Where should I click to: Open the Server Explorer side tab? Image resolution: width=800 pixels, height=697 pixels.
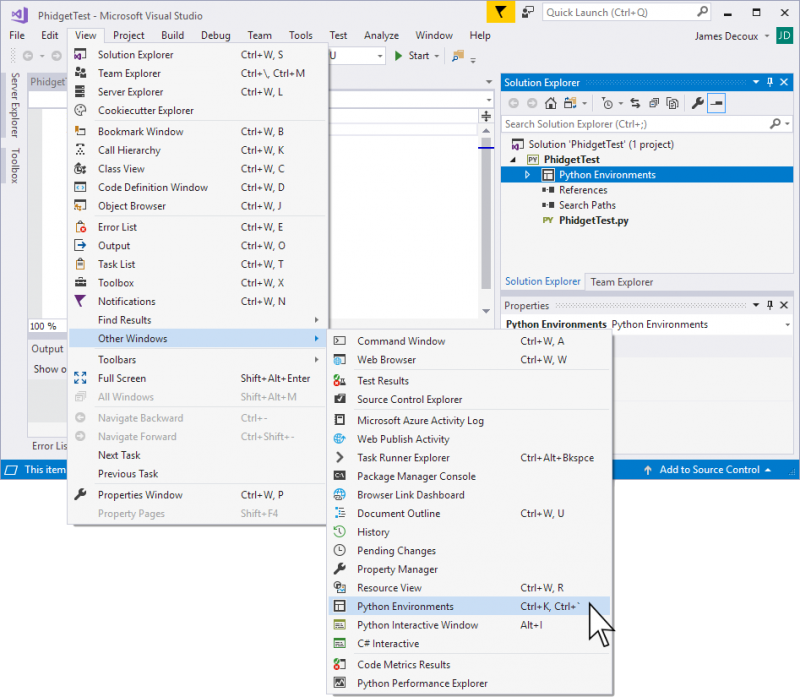tap(15, 105)
